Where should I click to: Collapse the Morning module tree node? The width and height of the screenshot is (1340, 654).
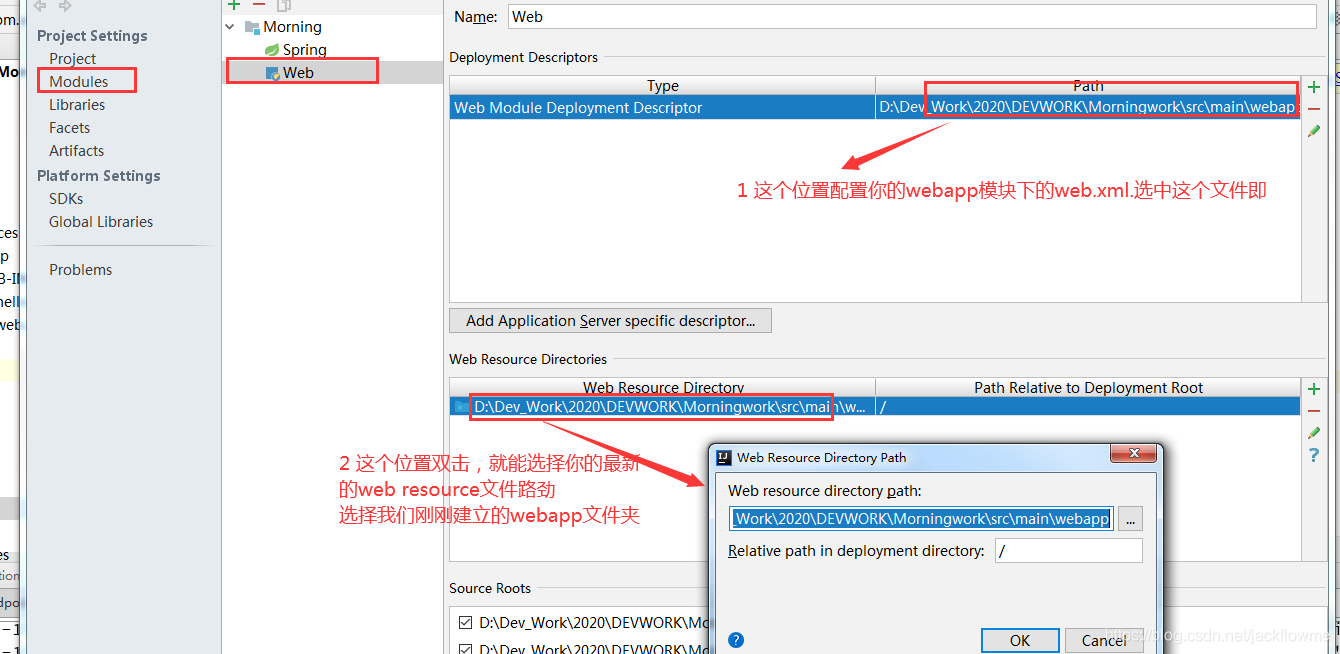(x=231, y=27)
